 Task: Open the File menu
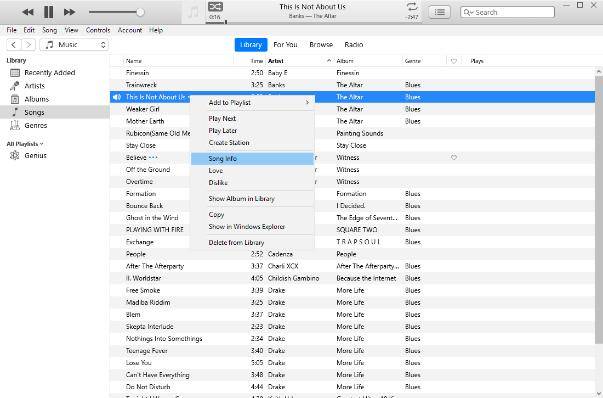pyautogui.click(x=12, y=30)
